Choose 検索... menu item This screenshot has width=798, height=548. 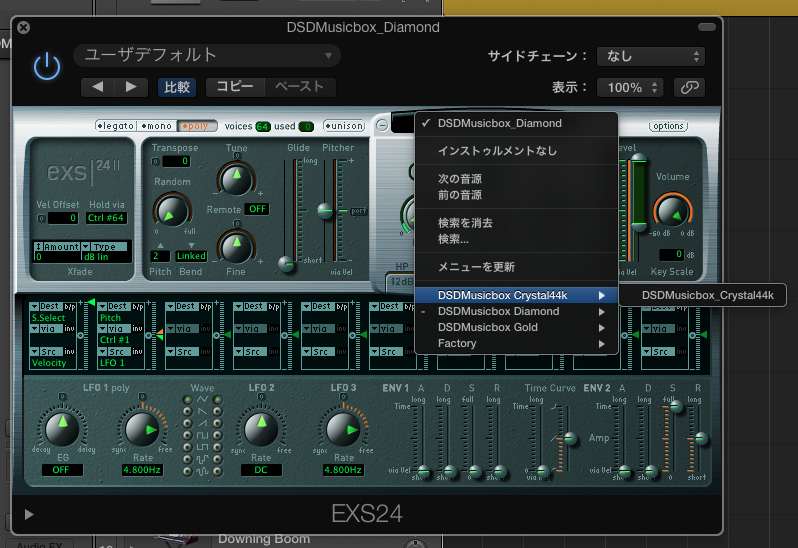pos(516,239)
